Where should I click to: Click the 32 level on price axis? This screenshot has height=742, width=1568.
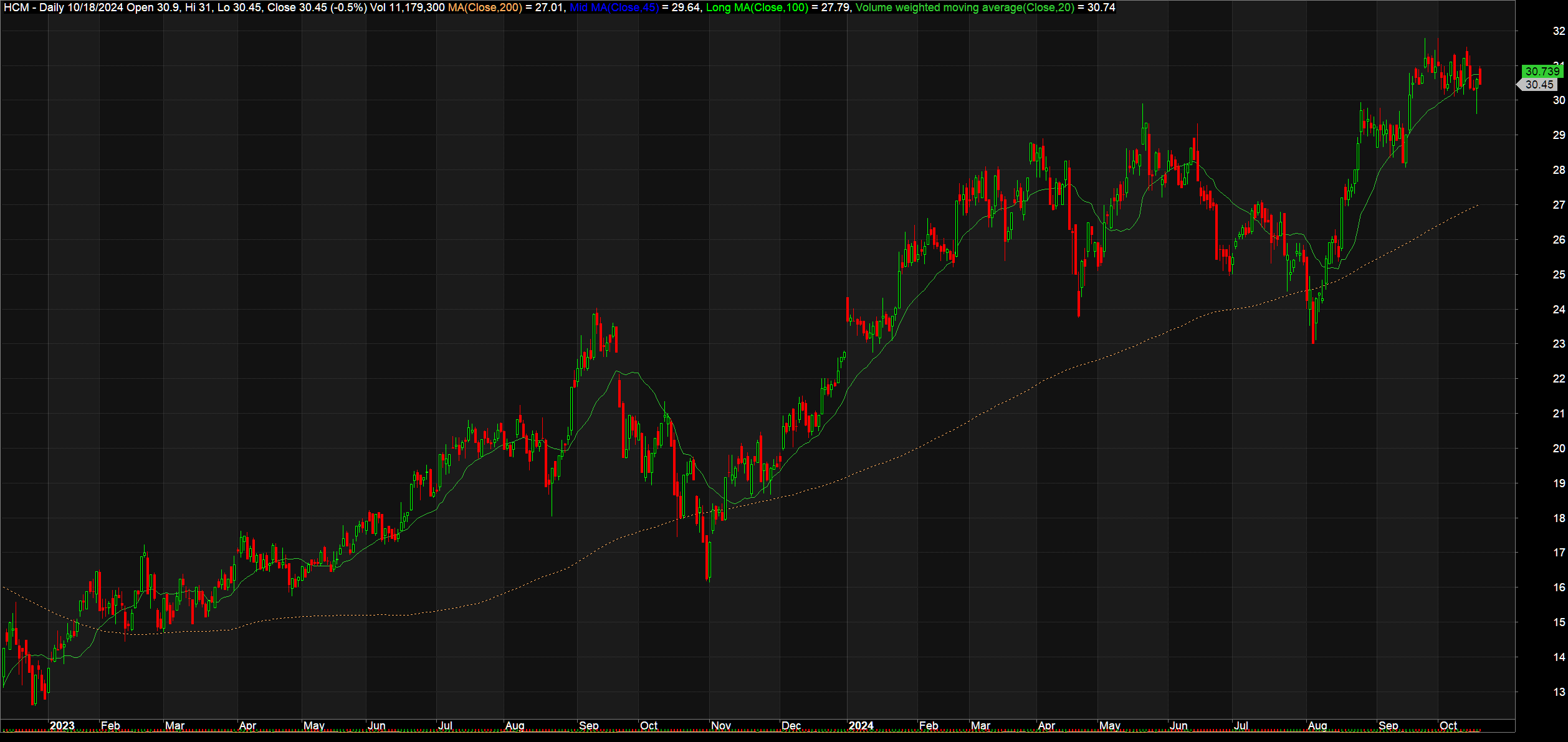tap(1559, 31)
